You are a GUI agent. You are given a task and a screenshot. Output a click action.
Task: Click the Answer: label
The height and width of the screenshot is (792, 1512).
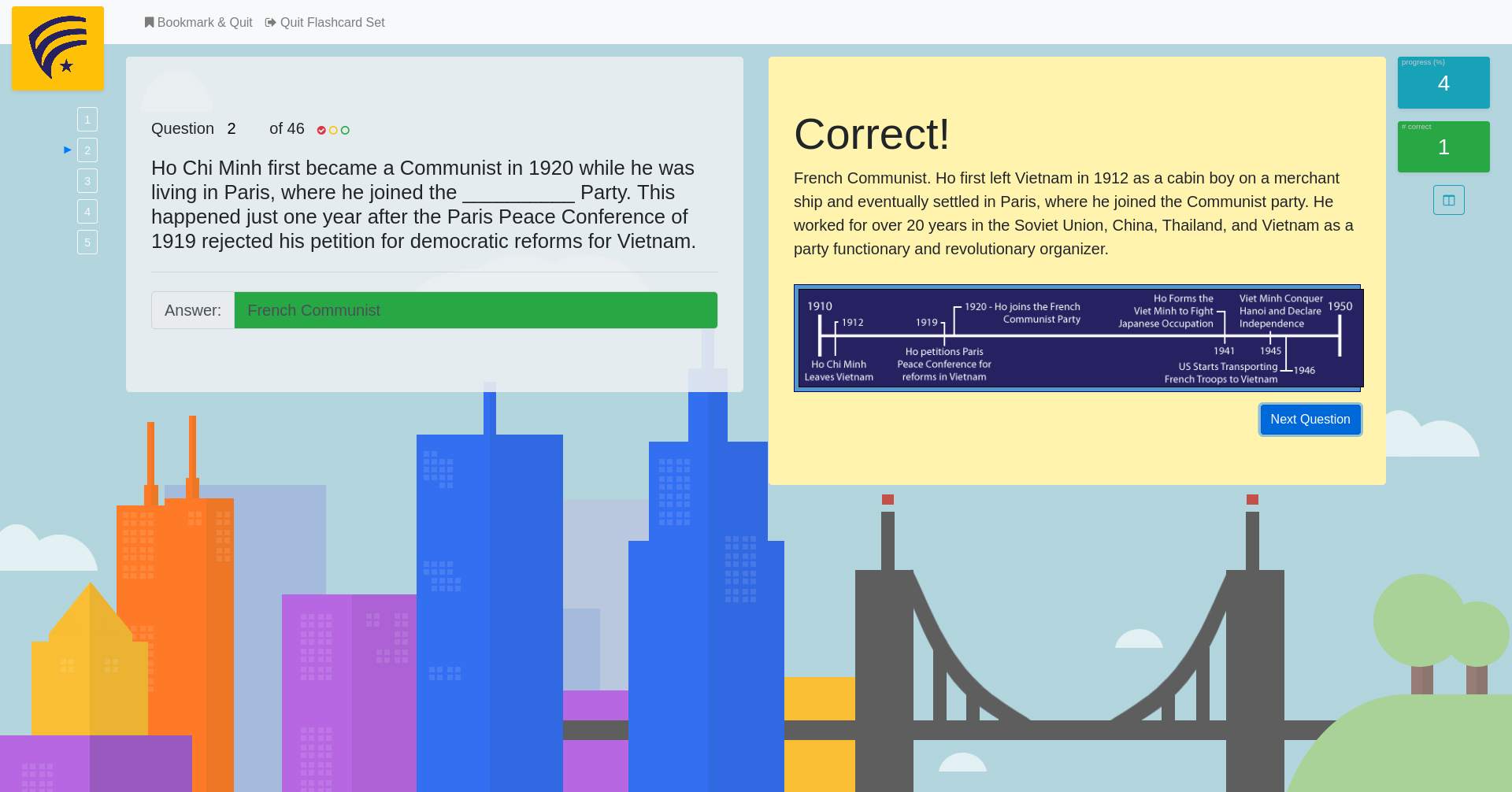(193, 310)
